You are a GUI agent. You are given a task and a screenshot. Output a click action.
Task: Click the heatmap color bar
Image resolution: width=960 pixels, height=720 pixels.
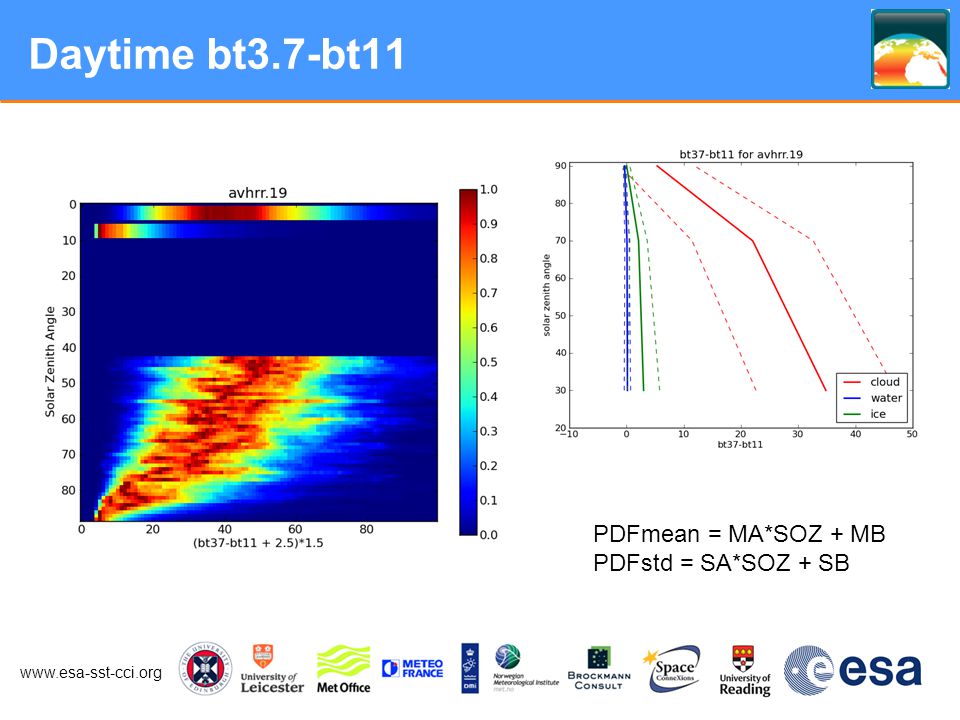[x=468, y=362]
